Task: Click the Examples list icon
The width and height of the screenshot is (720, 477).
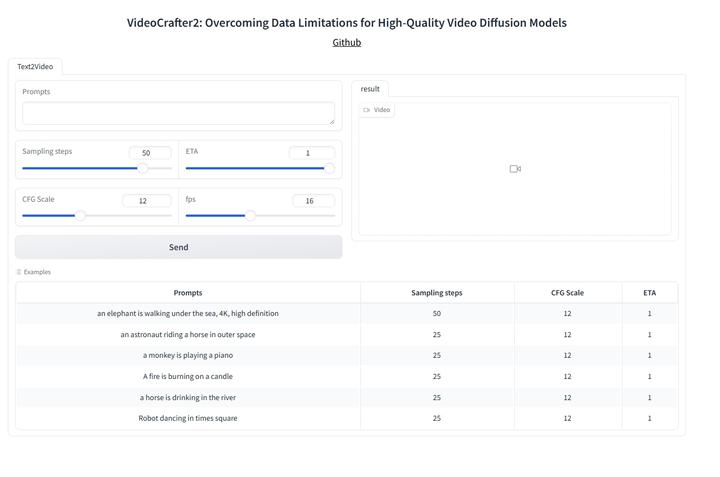Action: point(19,272)
